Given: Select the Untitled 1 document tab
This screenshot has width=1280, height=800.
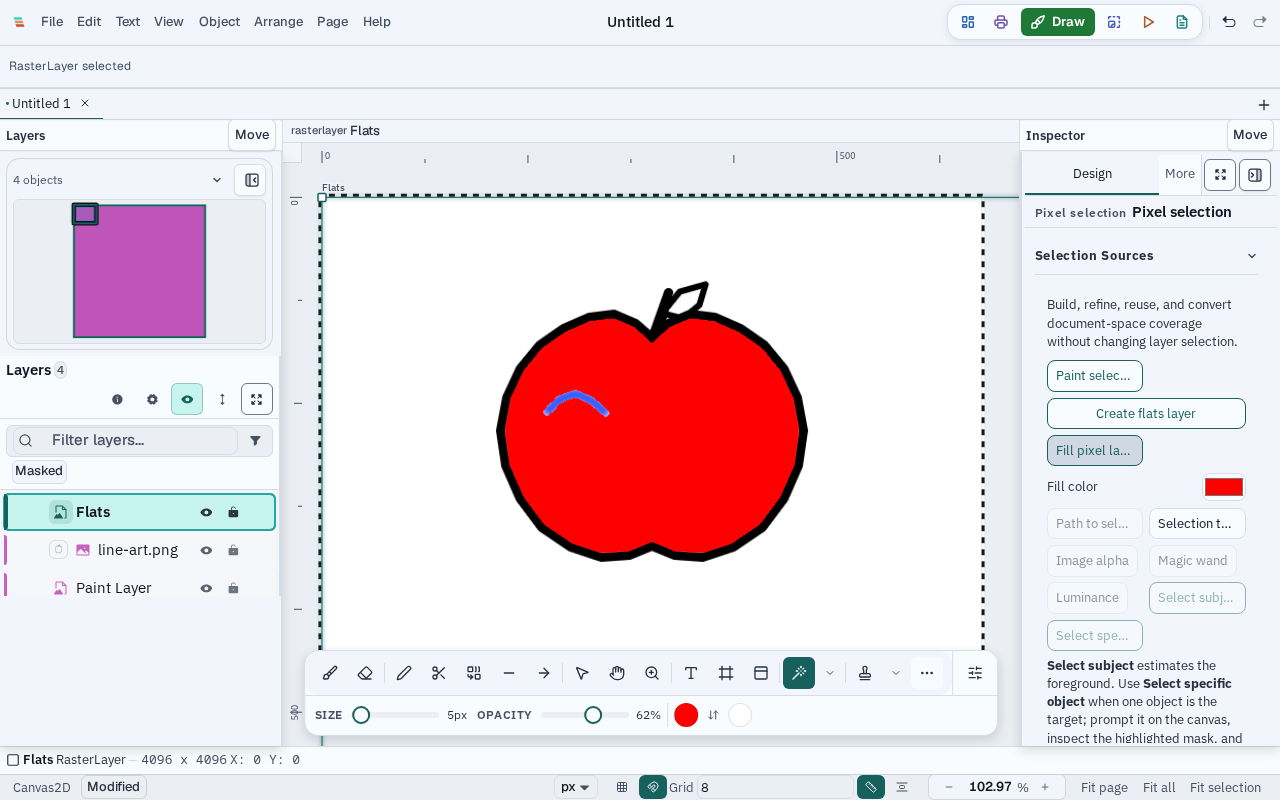Looking at the screenshot, I should [41, 104].
